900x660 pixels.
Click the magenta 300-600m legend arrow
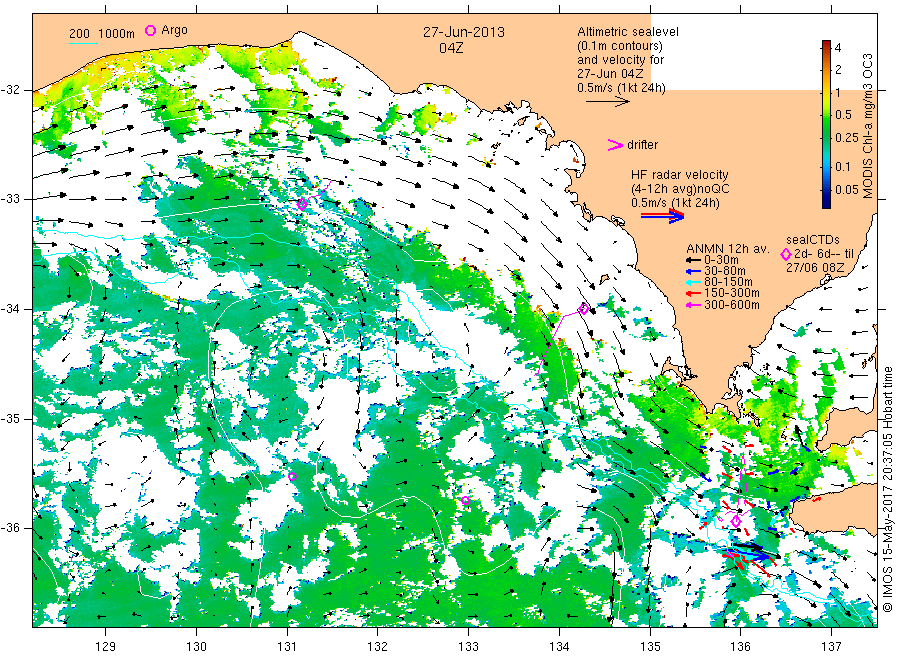point(693,305)
